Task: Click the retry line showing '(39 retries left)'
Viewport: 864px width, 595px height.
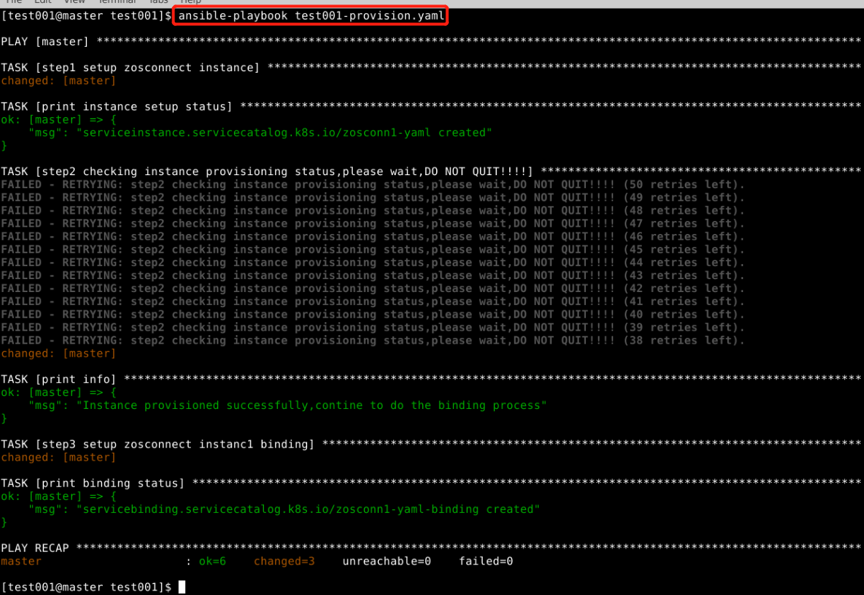Action: 372,327
